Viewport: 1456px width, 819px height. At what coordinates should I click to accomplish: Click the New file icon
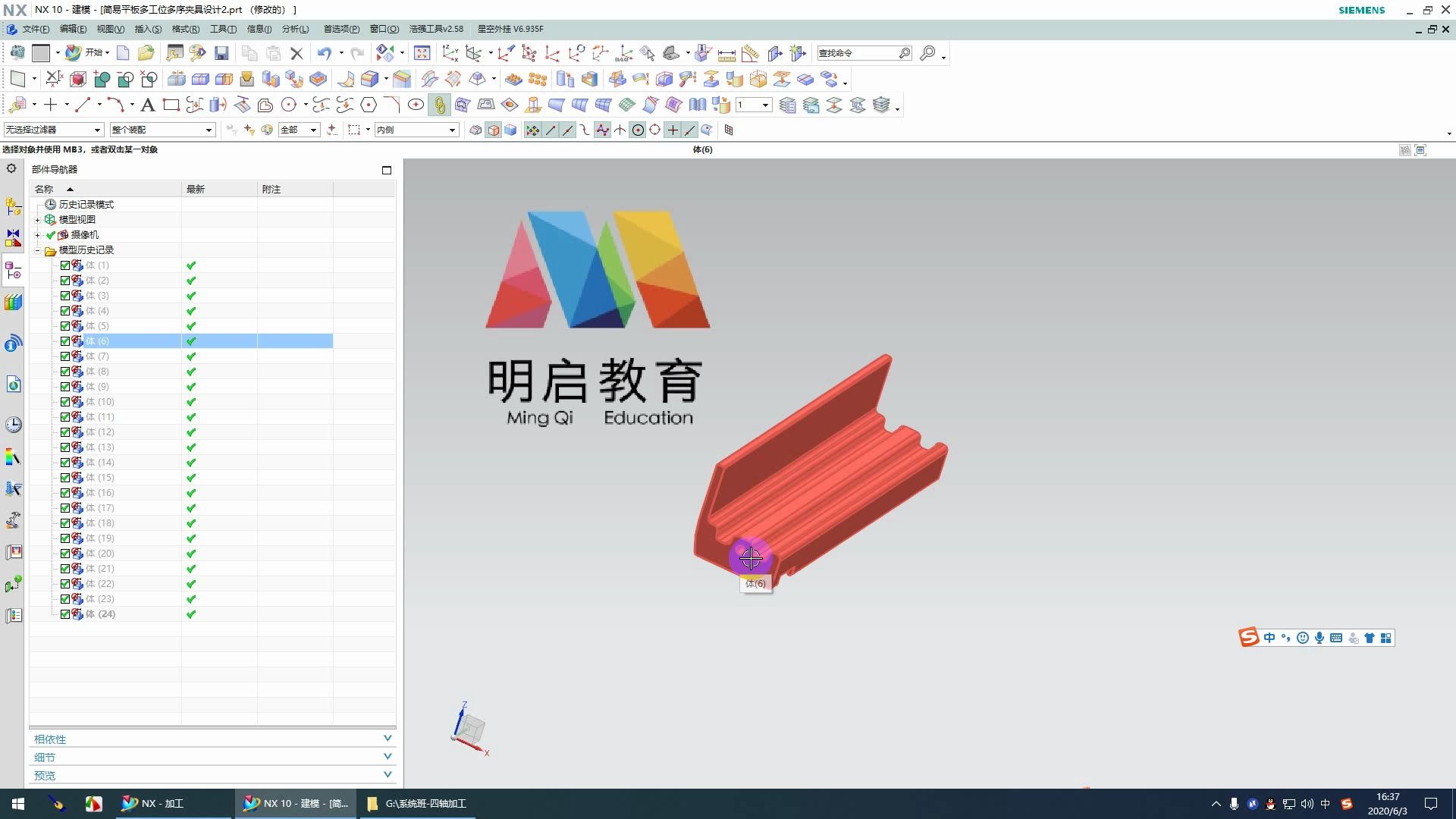123,53
